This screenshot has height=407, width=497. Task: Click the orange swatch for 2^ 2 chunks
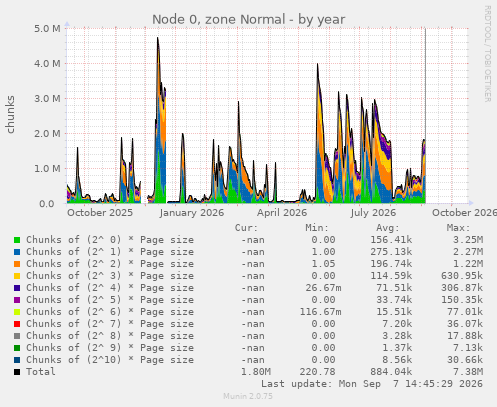pos(17,264)
